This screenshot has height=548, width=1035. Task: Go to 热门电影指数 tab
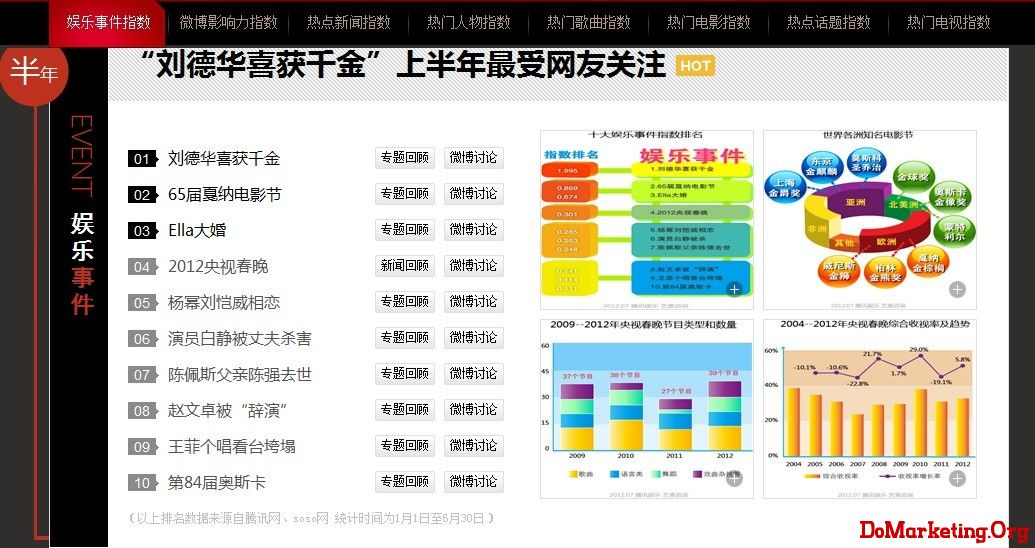708,22
